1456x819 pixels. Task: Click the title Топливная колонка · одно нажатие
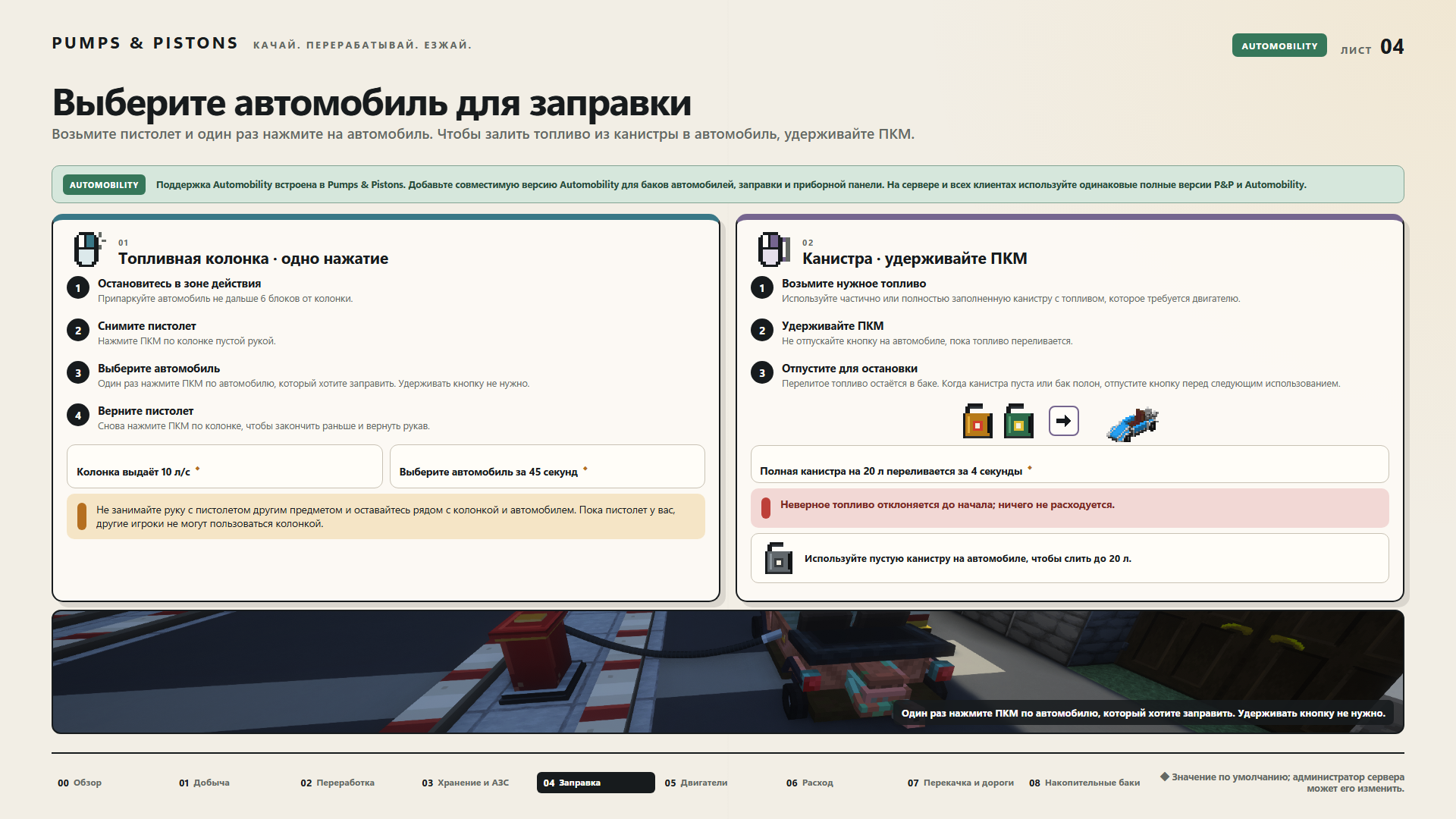(253, 259)
